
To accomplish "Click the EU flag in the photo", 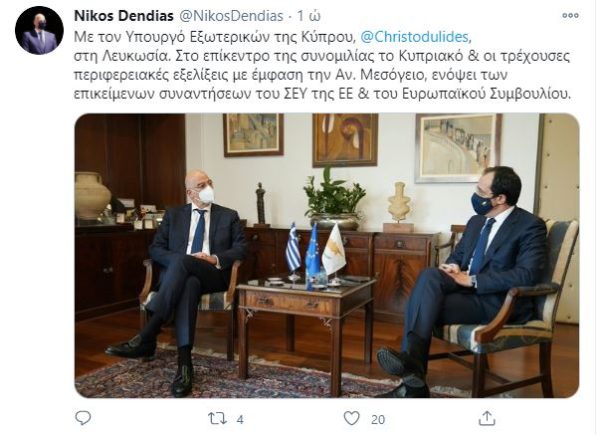I will 312,251.
